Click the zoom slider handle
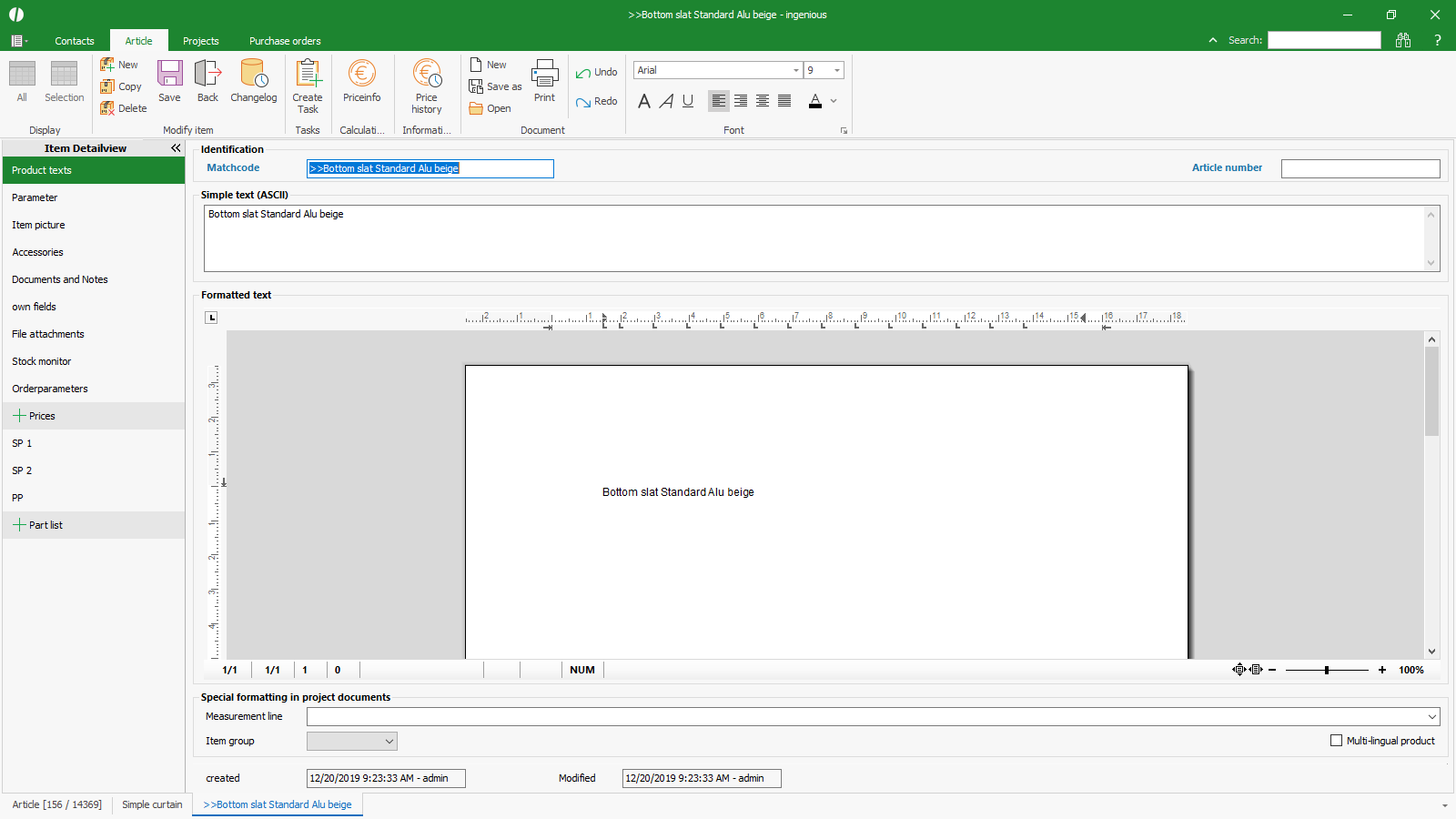This screenshot has height=819, width=1456. pos(1327,670)
